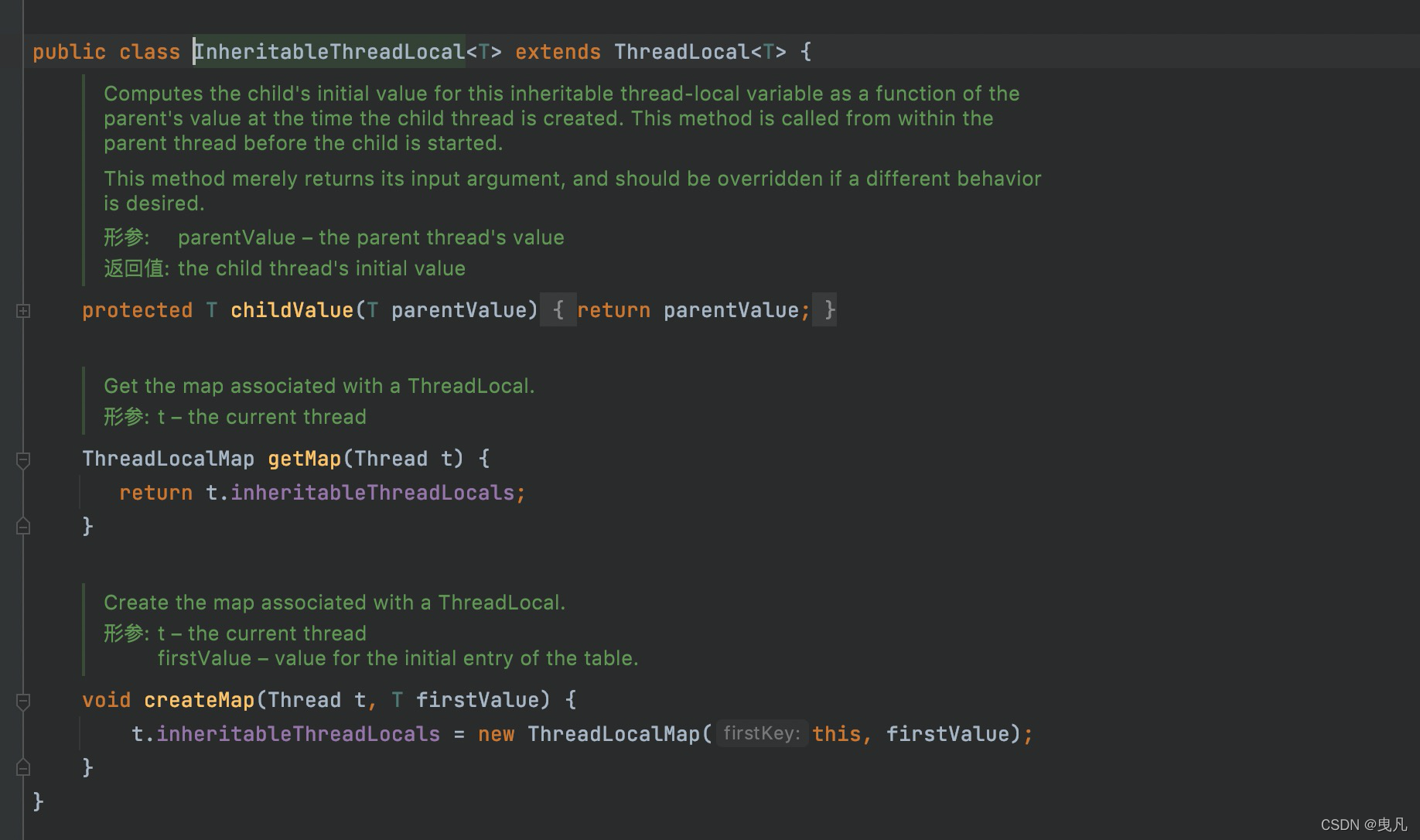Click the 'void' return type of createMap

pyautogui.click(x=106, y=700)
